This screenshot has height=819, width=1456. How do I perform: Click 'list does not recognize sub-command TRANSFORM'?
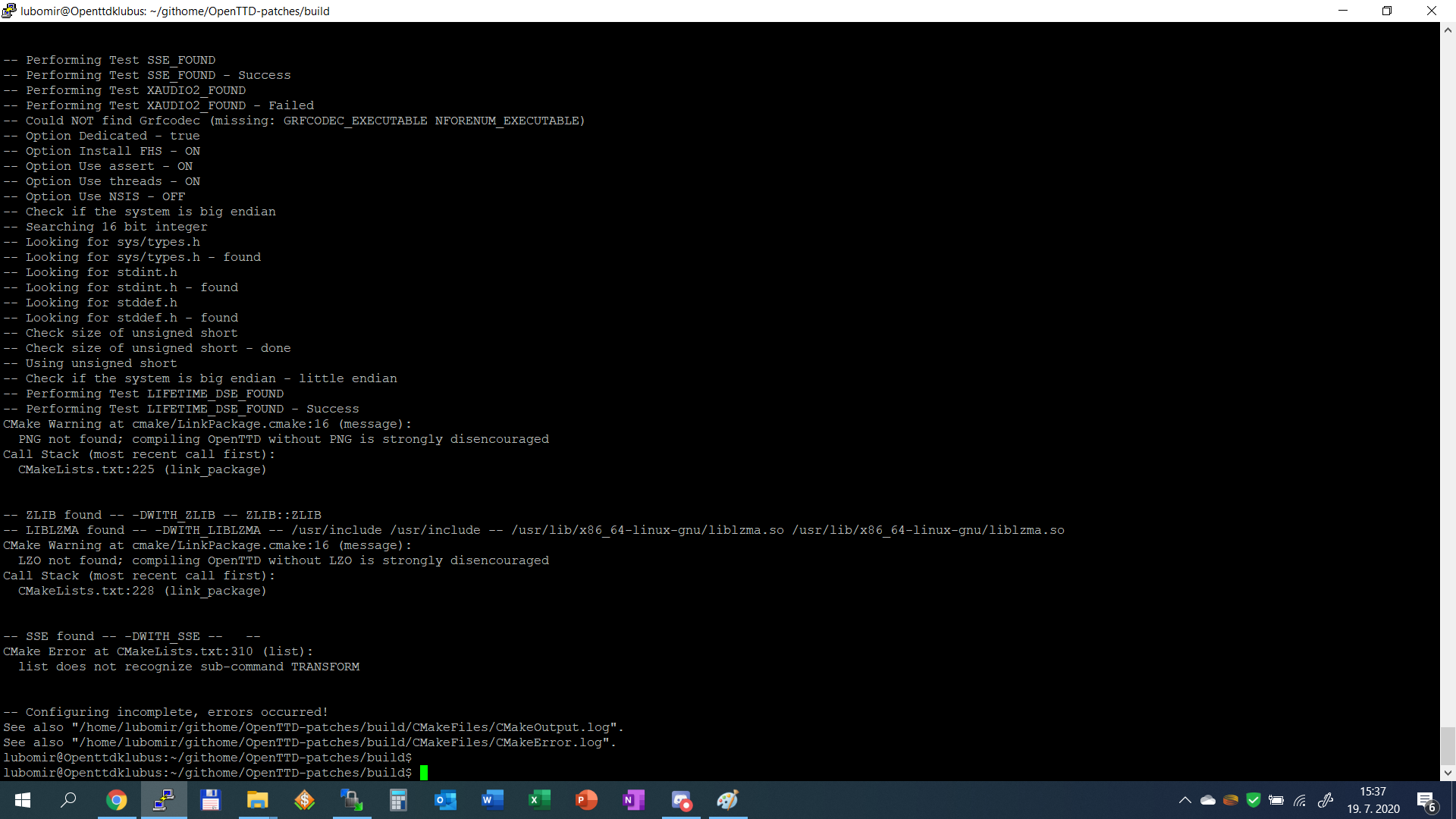pyautogui.click(x=189, y=667)
